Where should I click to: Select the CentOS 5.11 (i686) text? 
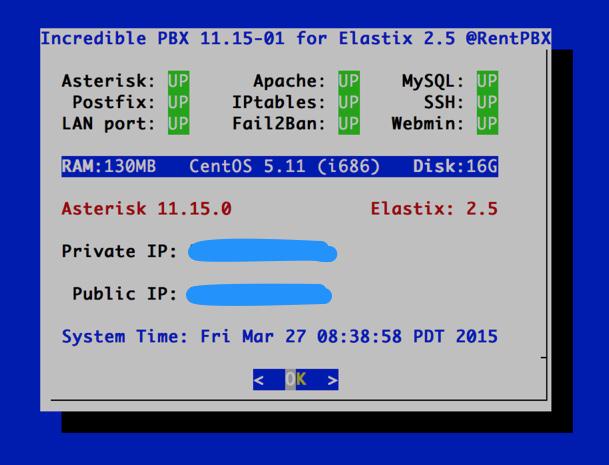coord(284,166)
